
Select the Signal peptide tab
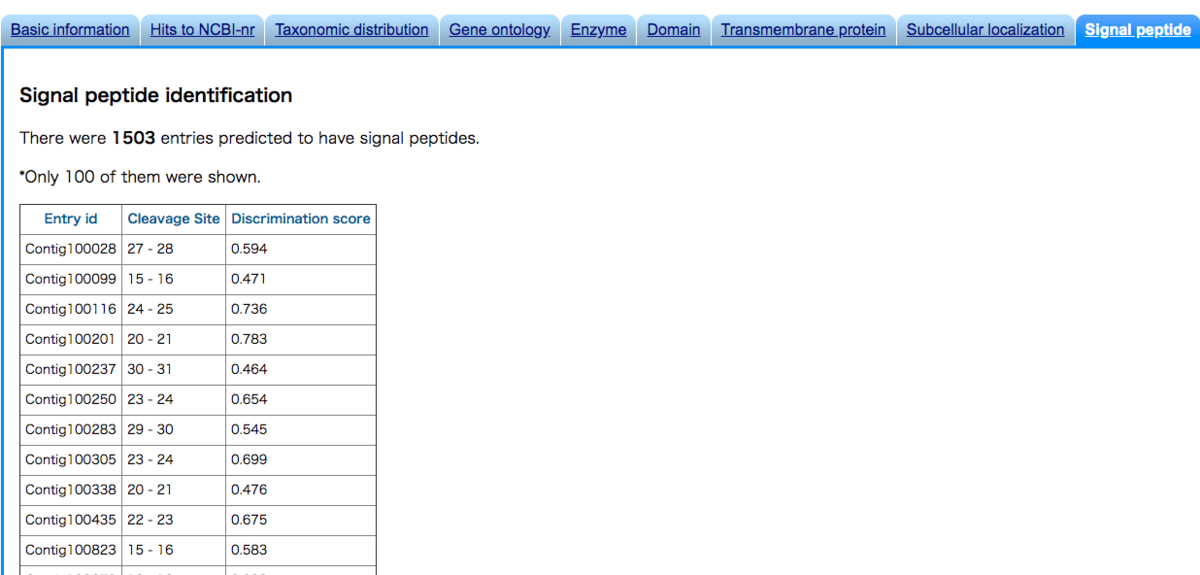tap(1138, 30)
